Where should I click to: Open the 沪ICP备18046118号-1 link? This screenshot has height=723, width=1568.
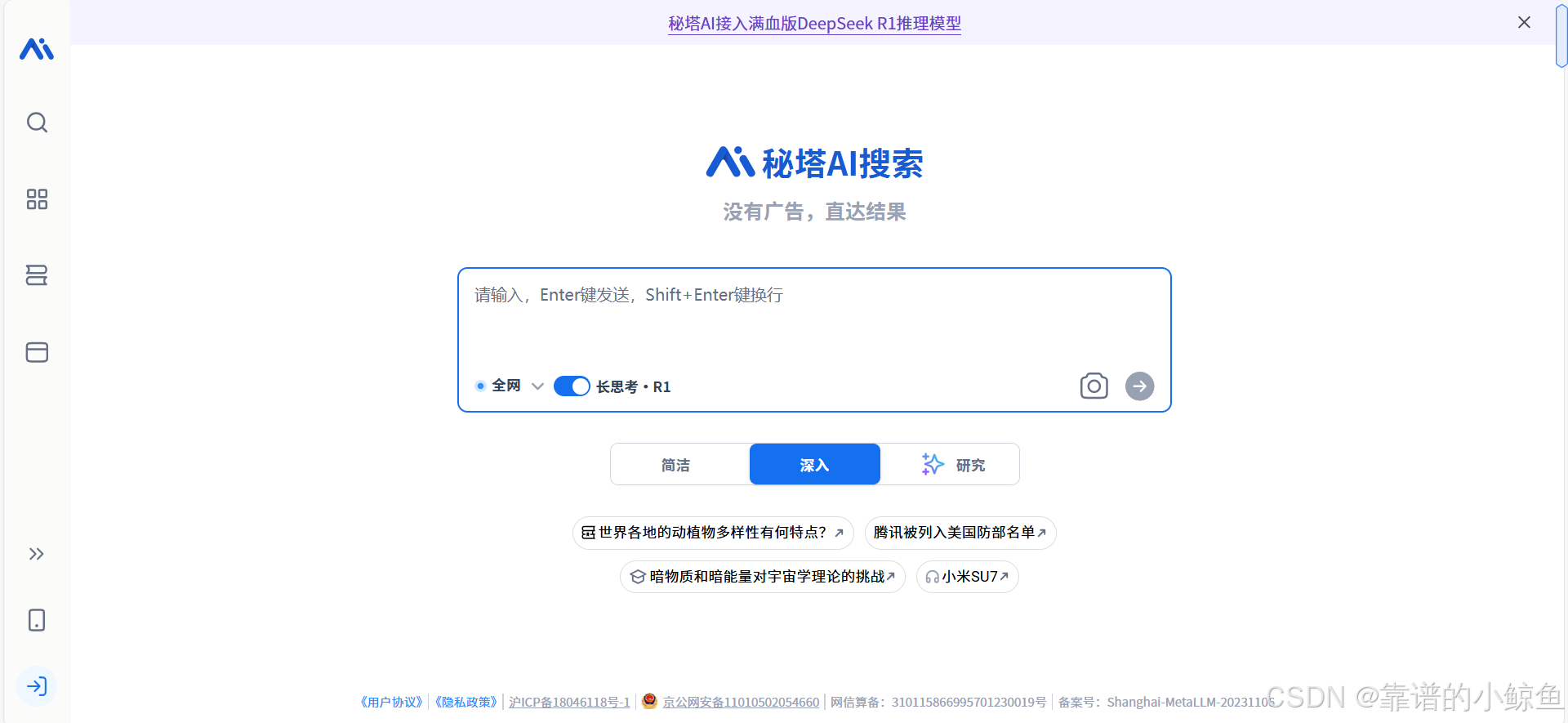coord(569,703)
